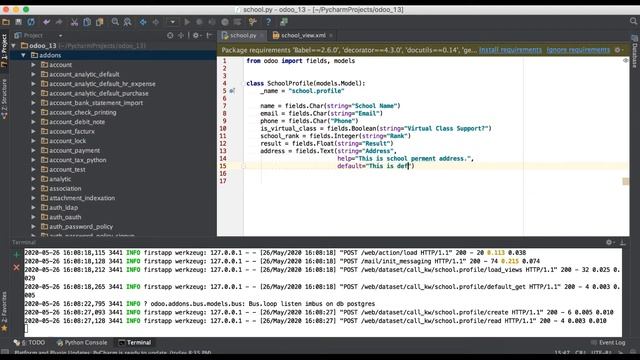Close the school_view.xml tab
The image size is (640, 360).
coord(331,36)
